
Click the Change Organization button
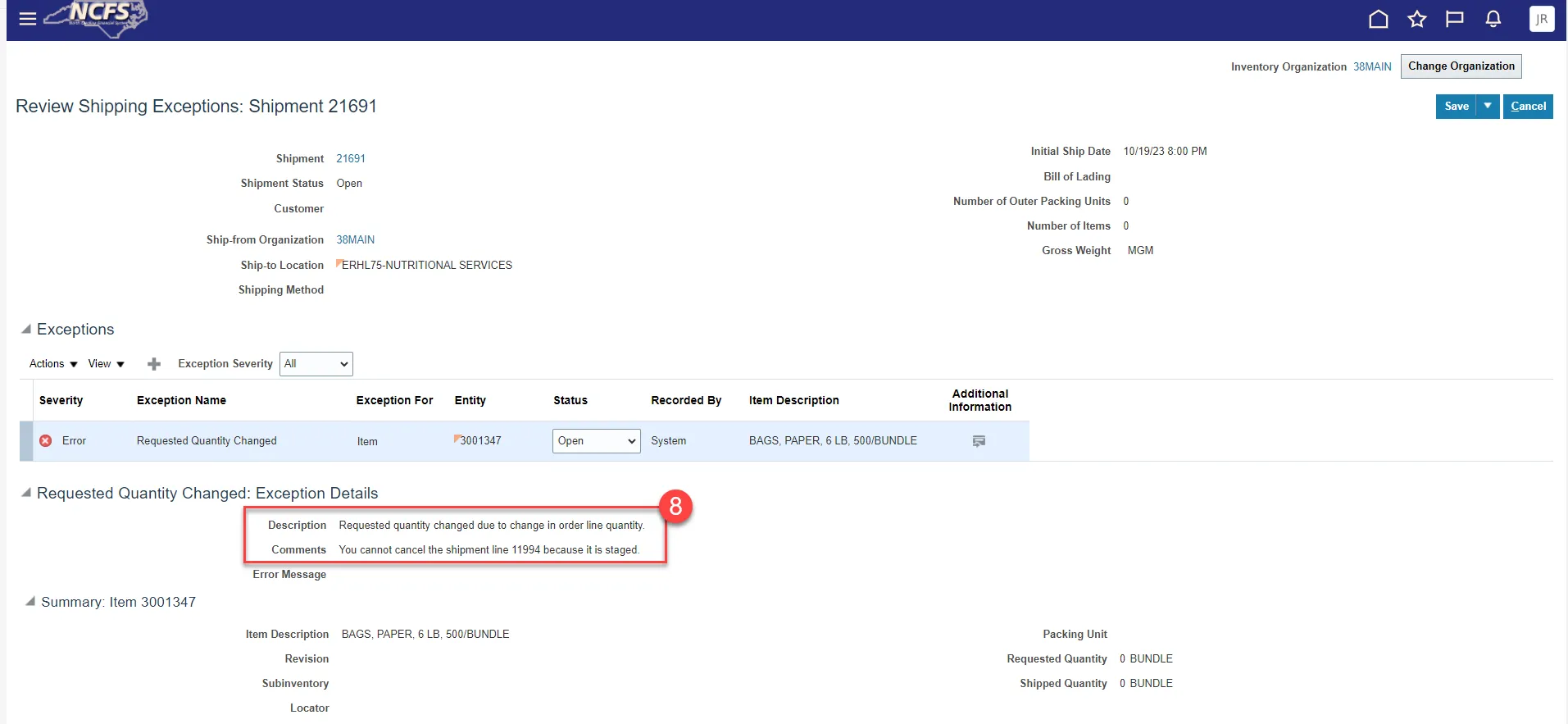coord(1461,66)
